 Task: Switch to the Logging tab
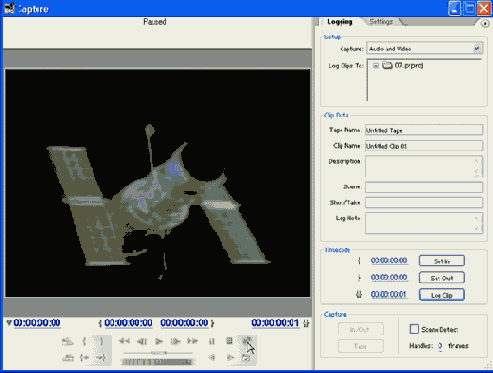pos(340,22)
